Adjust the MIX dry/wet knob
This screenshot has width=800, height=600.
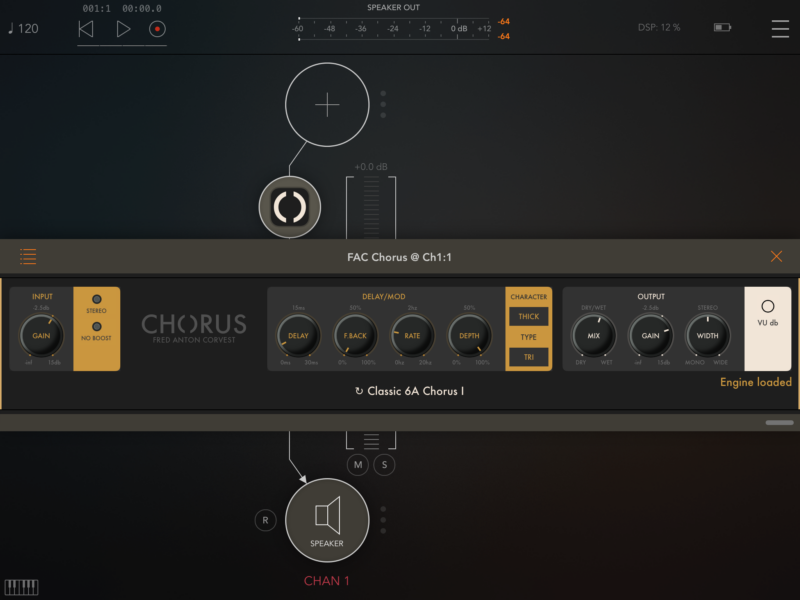pos(593,336)
